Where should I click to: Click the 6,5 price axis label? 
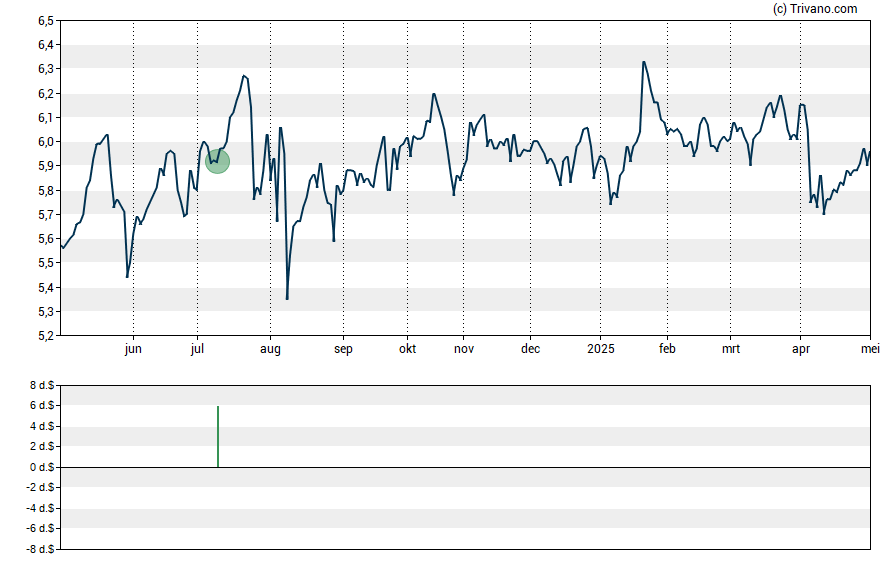click(46, 21)
